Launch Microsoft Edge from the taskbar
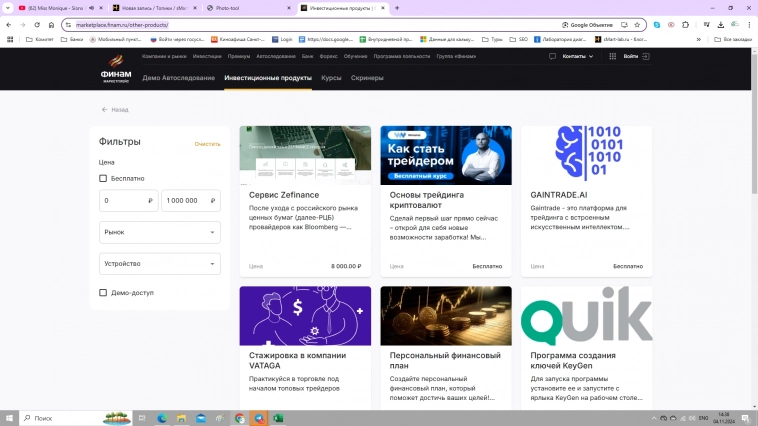Image resolution: width=758 pixels, height=426 pixels. 161,418
